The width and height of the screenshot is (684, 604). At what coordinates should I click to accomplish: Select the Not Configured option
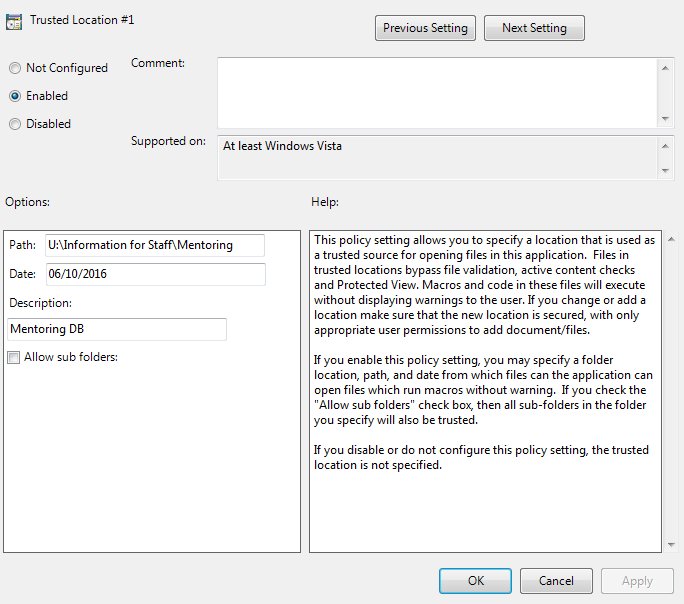click(x=15, y=68)
